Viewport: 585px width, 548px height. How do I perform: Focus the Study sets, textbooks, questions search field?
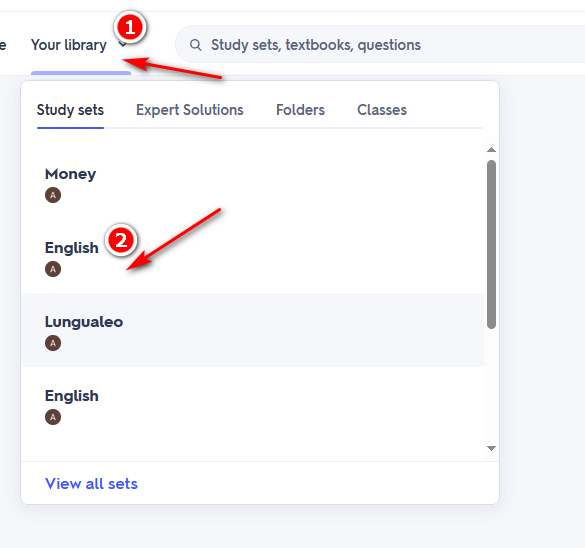pyautogui.click(x=381, y=45)
